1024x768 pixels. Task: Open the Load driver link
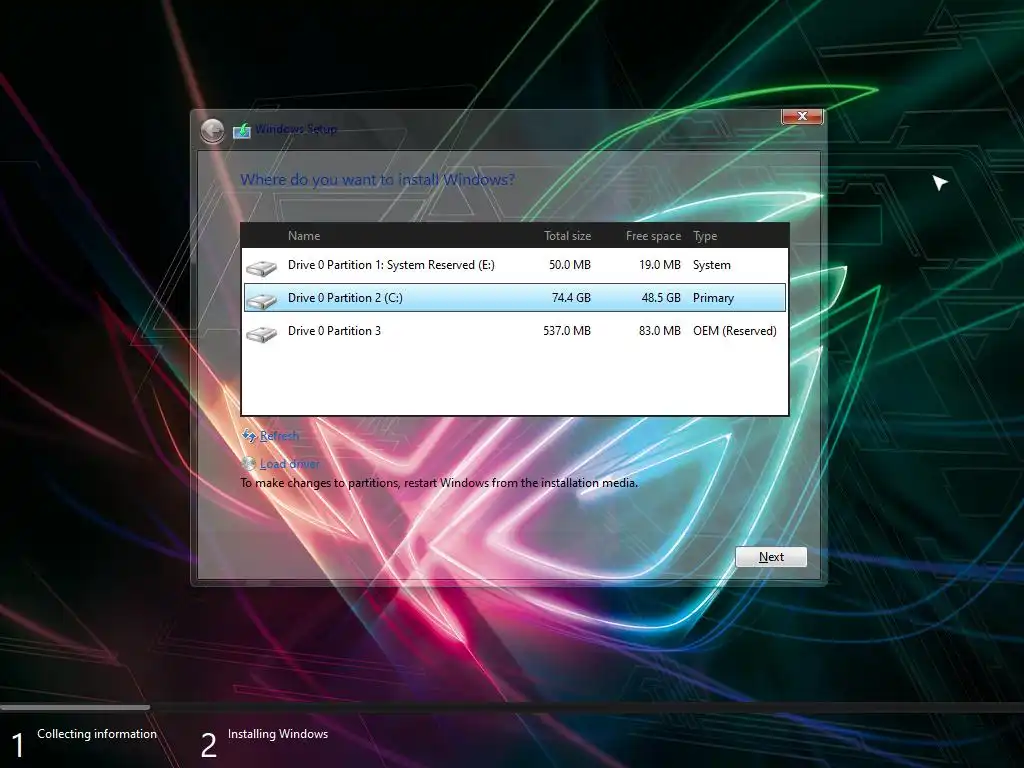coord(290,464)
